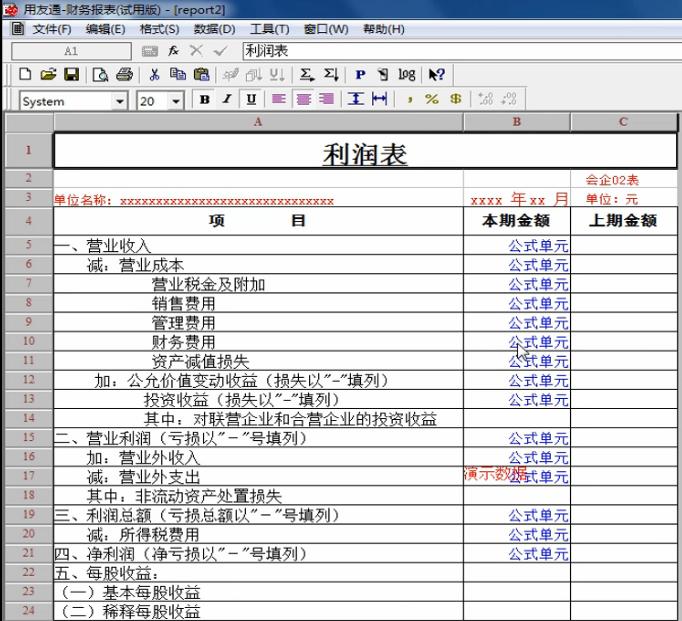Select row 5 header
This screenshot has width=682, height=621.
[x=29, y=244]
